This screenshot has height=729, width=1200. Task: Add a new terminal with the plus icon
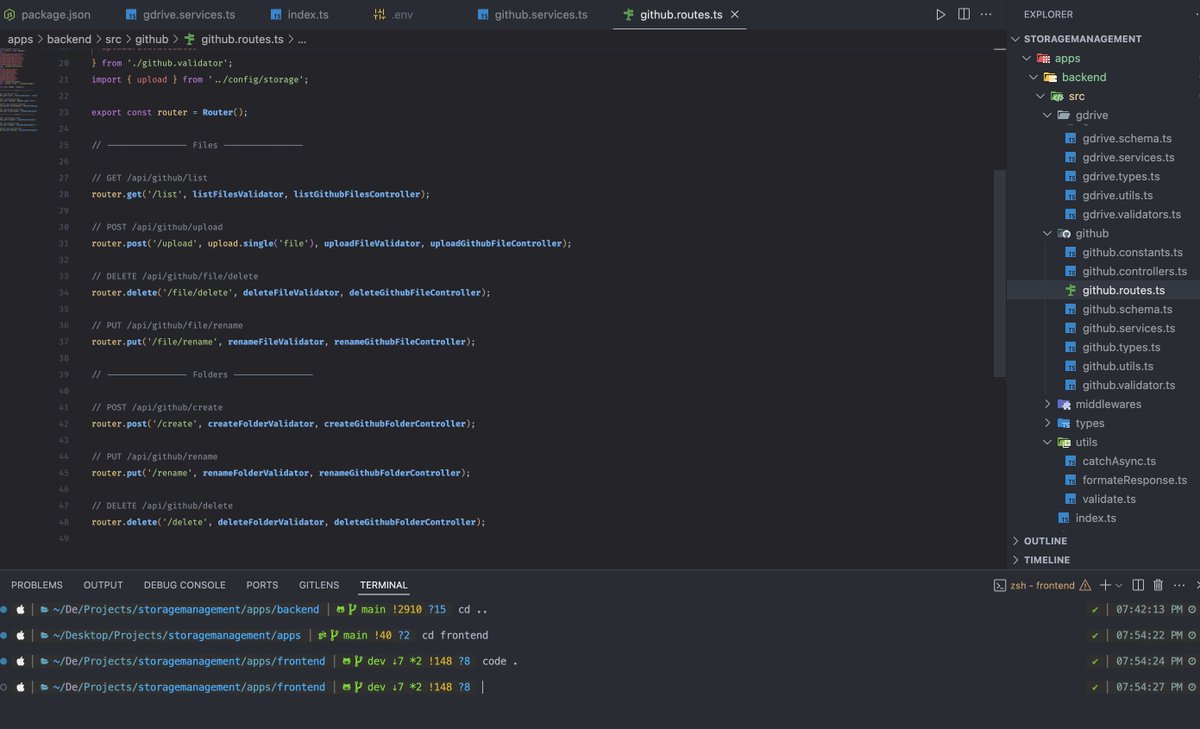[x=1105, y=585]
